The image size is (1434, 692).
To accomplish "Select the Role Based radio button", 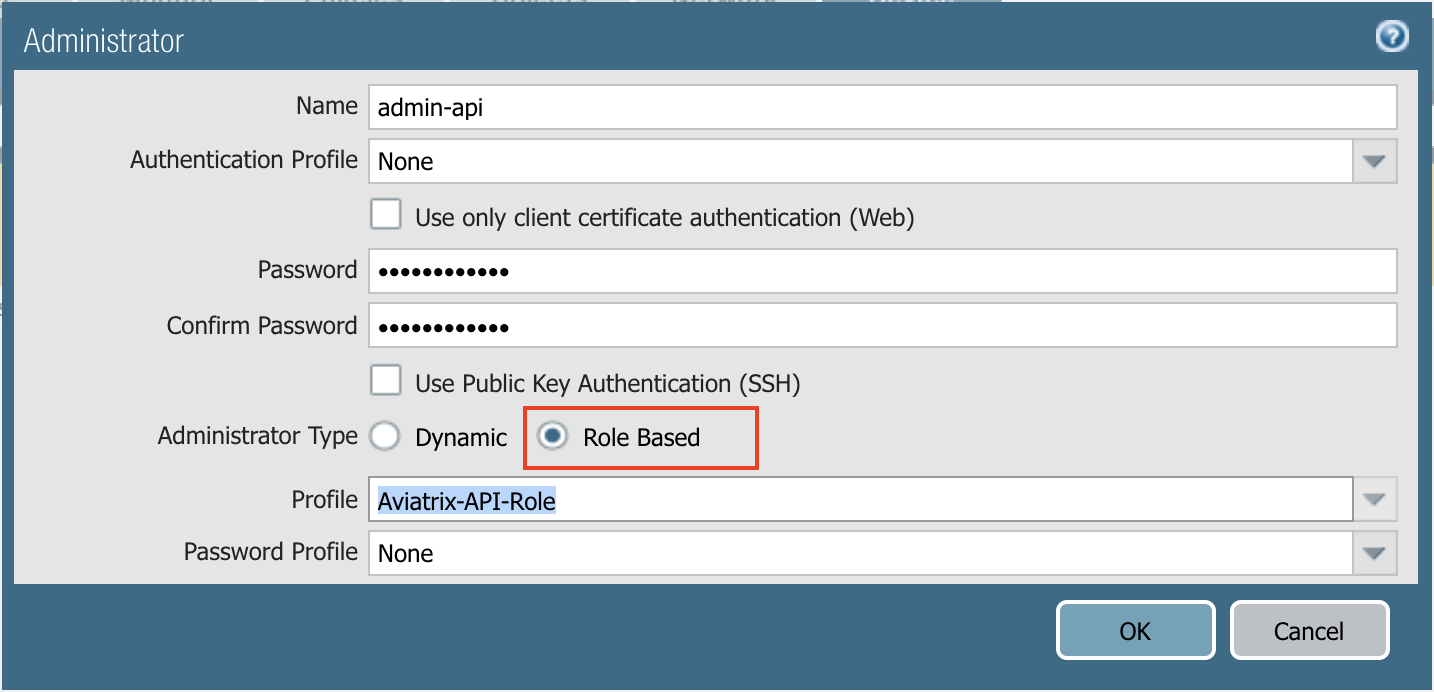I will [x=553, y=437].
